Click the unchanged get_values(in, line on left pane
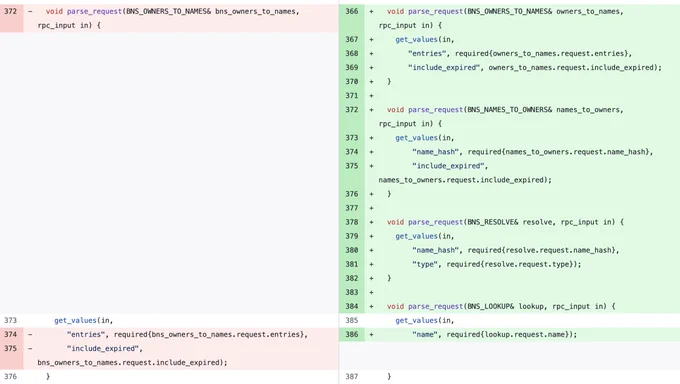 [x=83, y=321]
